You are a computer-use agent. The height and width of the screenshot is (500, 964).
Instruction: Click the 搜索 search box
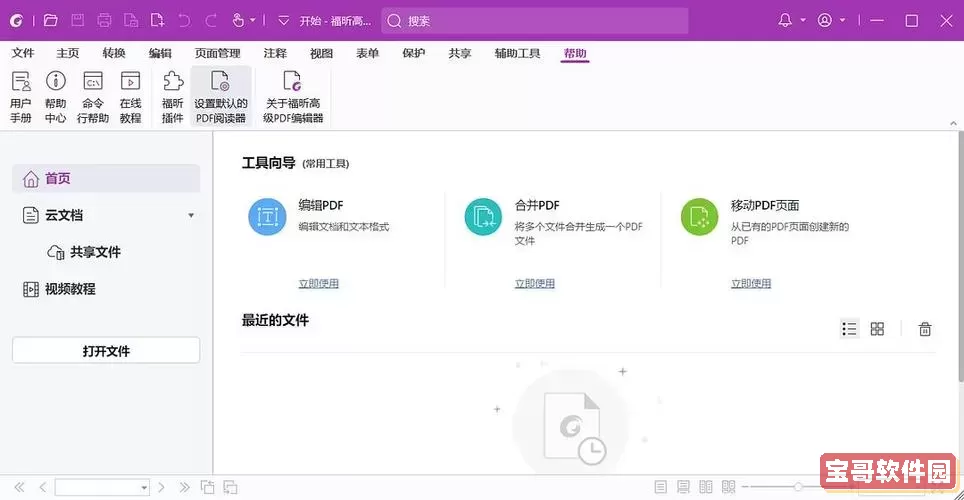pos(535,21)
